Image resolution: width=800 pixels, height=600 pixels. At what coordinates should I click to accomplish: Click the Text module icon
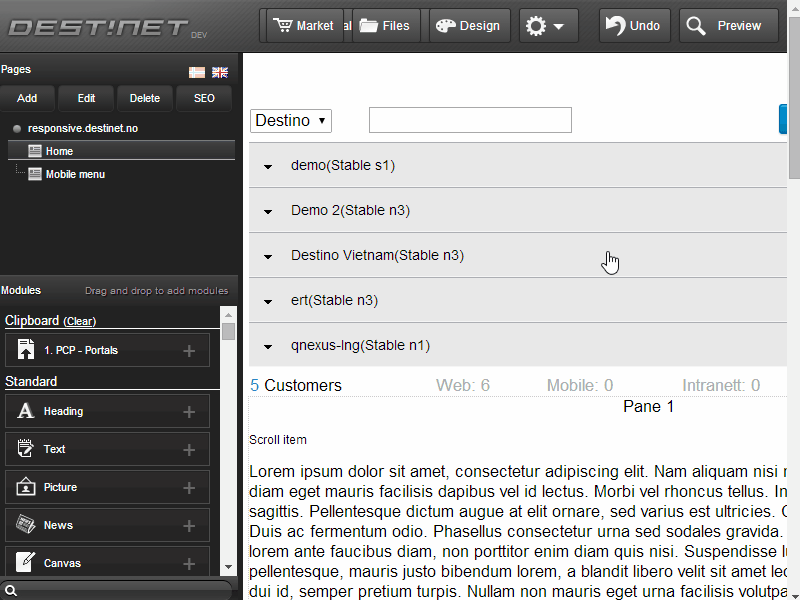click(x=23, y=449)
